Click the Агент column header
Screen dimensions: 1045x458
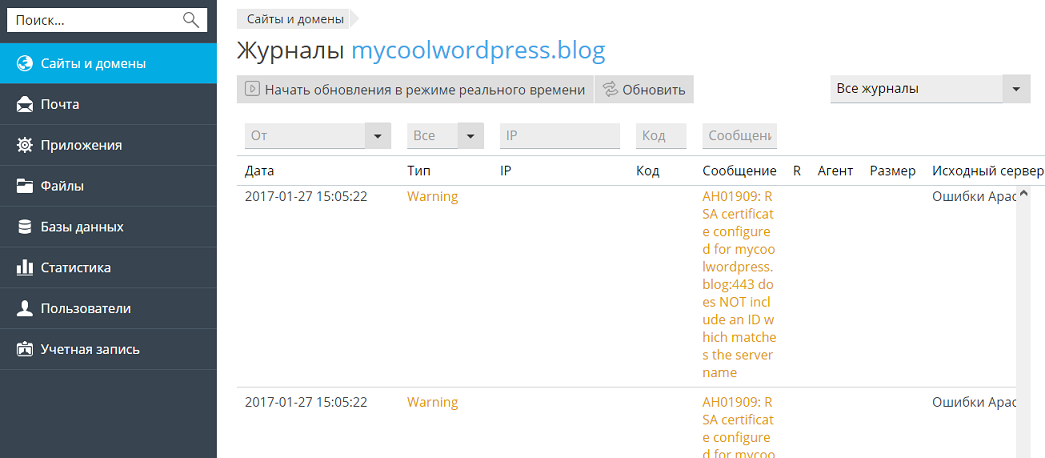[835, 171]
